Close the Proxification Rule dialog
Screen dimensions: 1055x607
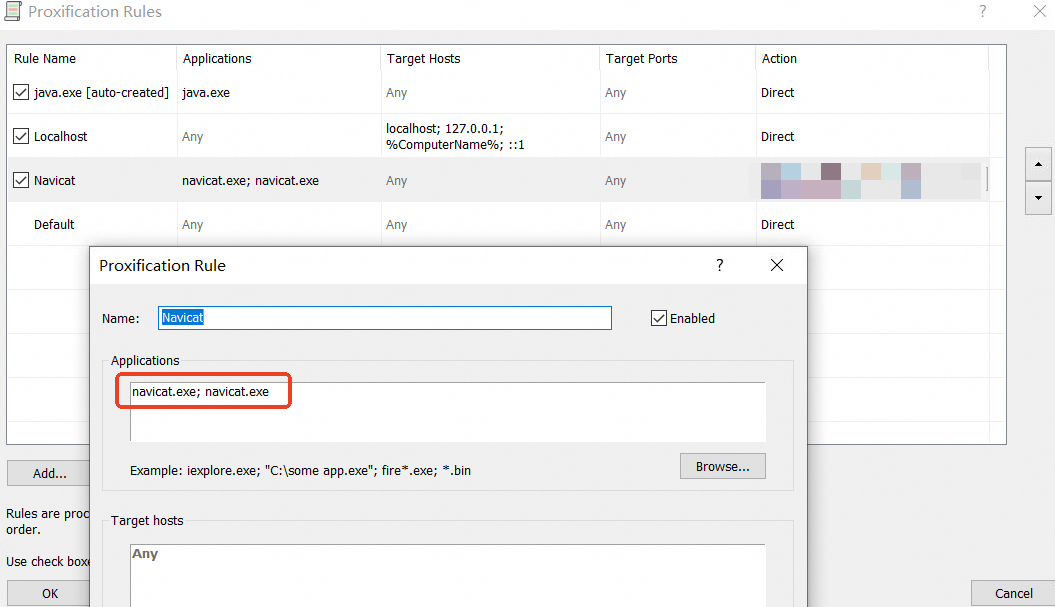point(776,266)
